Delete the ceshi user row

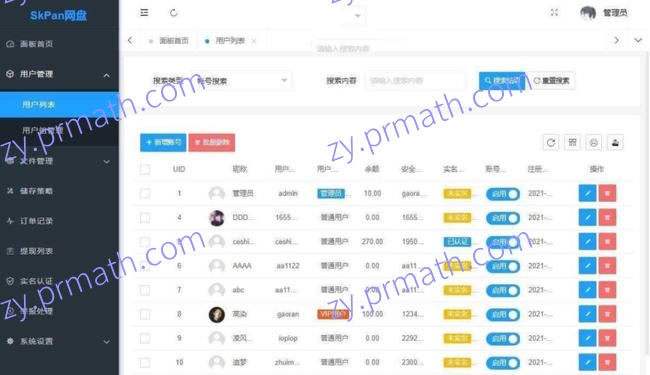click(x=607, y=242)
